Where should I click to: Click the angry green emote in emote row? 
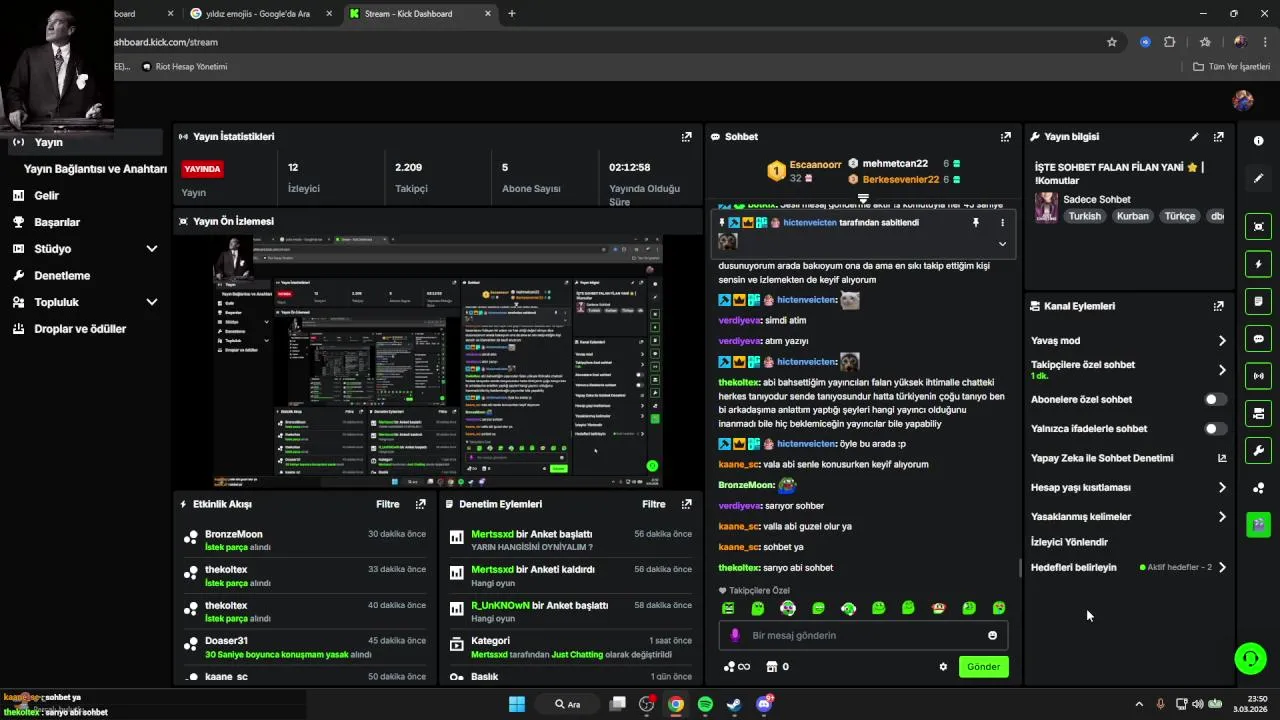728,608
